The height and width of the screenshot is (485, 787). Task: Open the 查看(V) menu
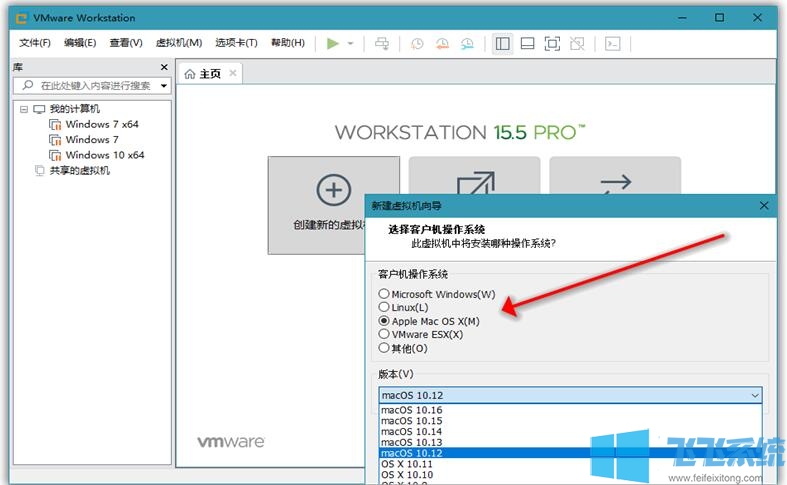click(126, 43)
